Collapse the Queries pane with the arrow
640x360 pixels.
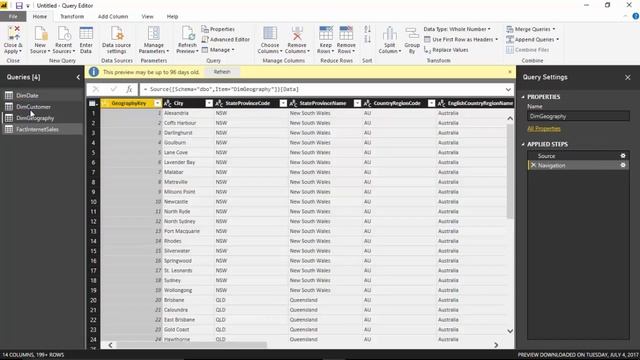78,77
